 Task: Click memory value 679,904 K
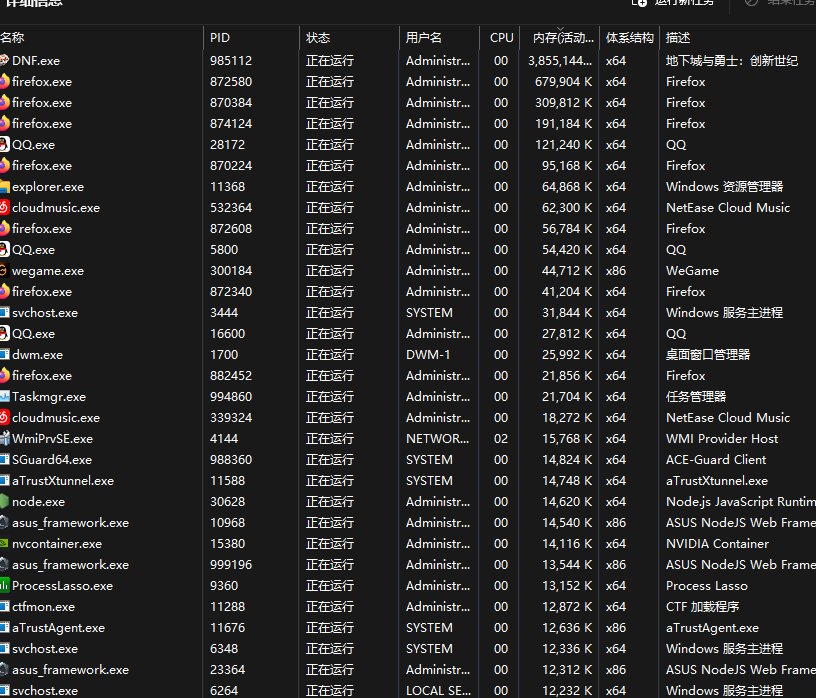pyautogui.click(x=563, y=82)
